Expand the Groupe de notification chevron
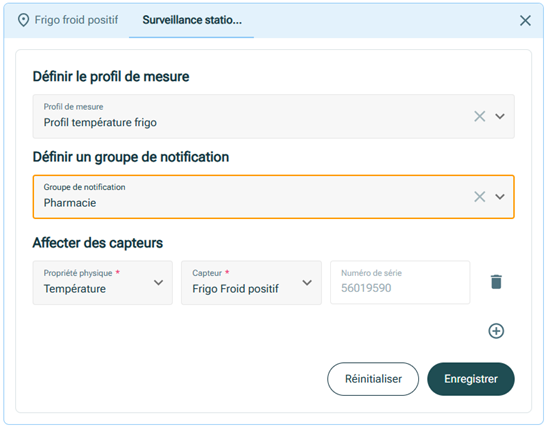Screen dimensions: 548x429 click(x=500, y=197)
